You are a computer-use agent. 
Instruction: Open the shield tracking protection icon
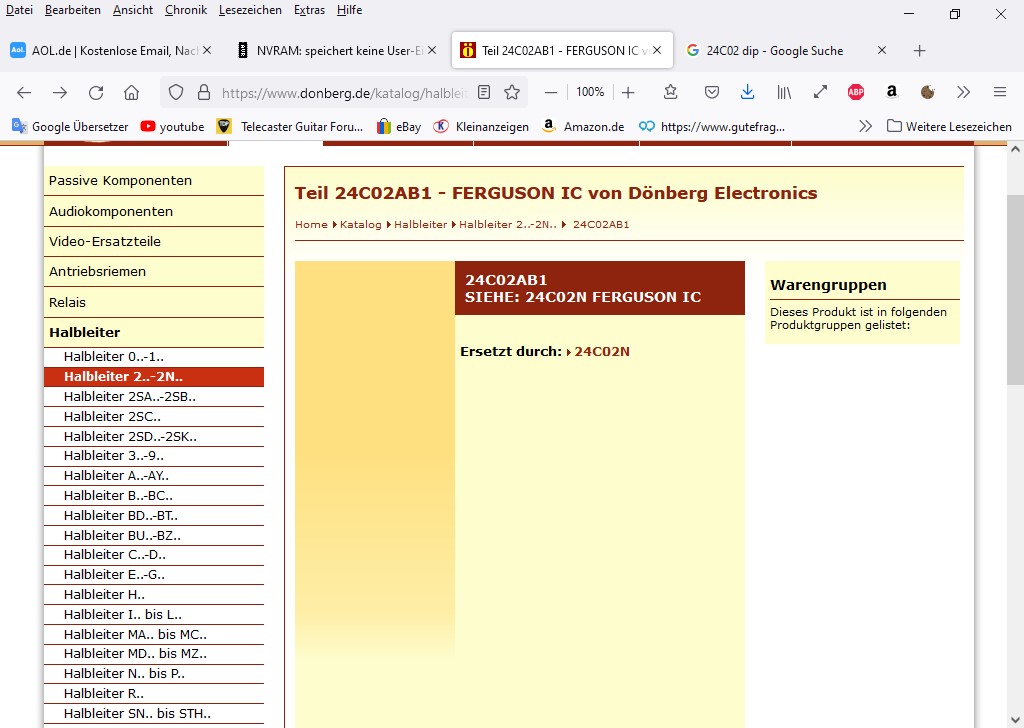click(176, 92)
